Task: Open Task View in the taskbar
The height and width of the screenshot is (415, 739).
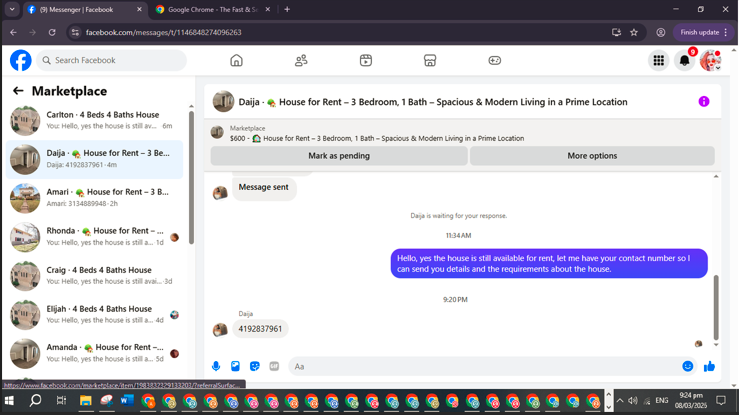Action: pyautogui.click(x=61, y=401)
